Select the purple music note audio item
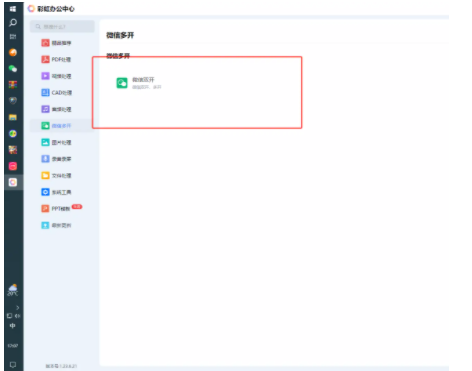The height and width of the screenshot is (371, 472). pos(56,109)
